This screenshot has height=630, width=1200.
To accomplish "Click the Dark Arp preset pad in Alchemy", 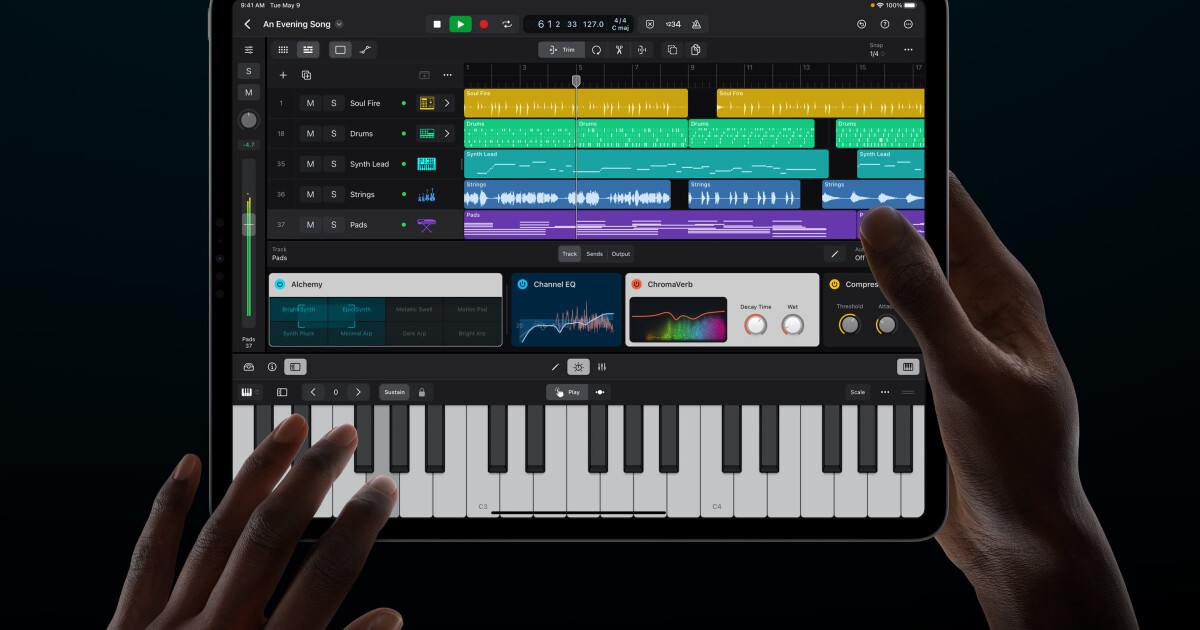I will [414, 334].
